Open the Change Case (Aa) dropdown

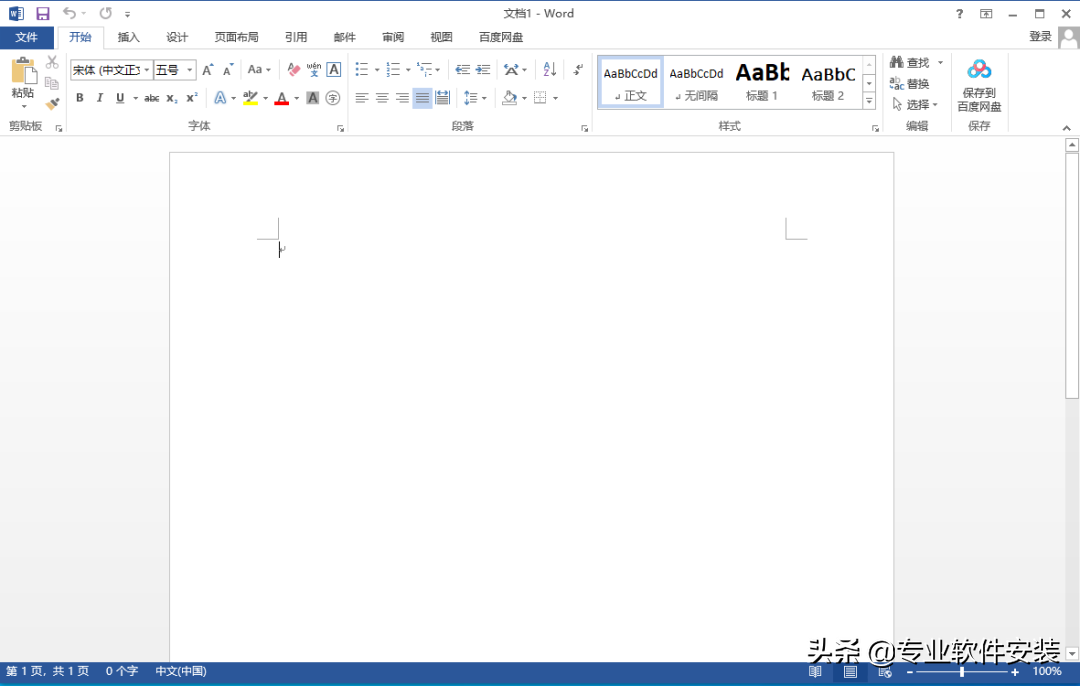pyautogui.click(x=259, y=70)
